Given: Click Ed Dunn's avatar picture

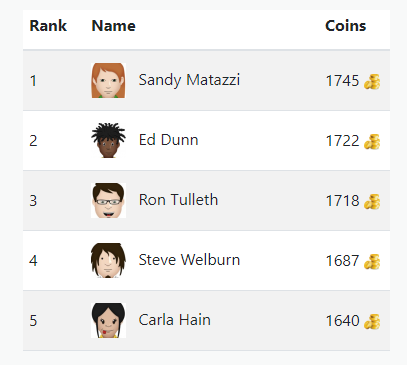Looking at the screenshot, I should tap(108, 140).
